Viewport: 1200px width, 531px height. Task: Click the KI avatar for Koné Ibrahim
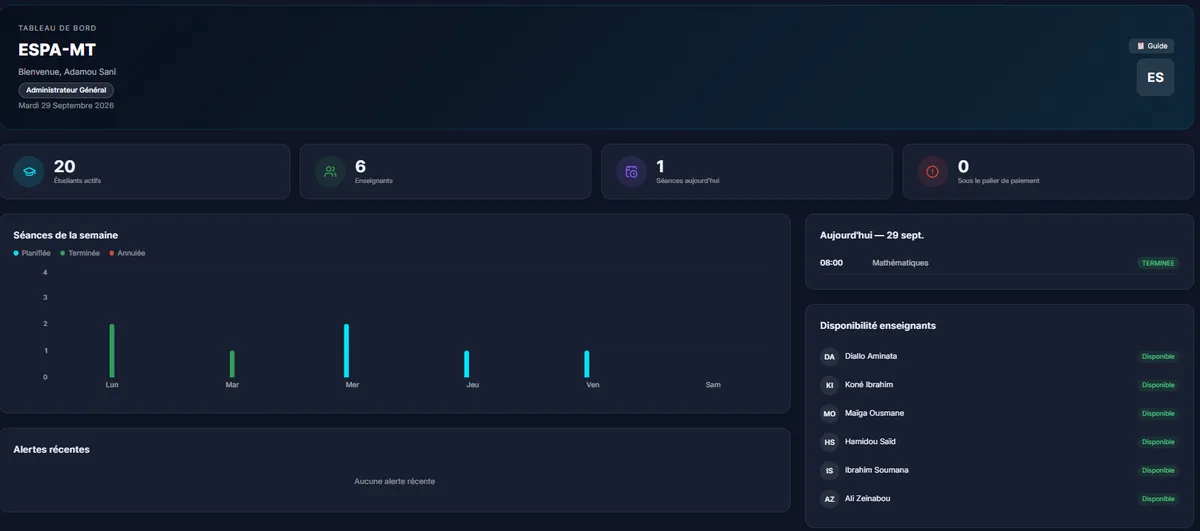(829, 385)
